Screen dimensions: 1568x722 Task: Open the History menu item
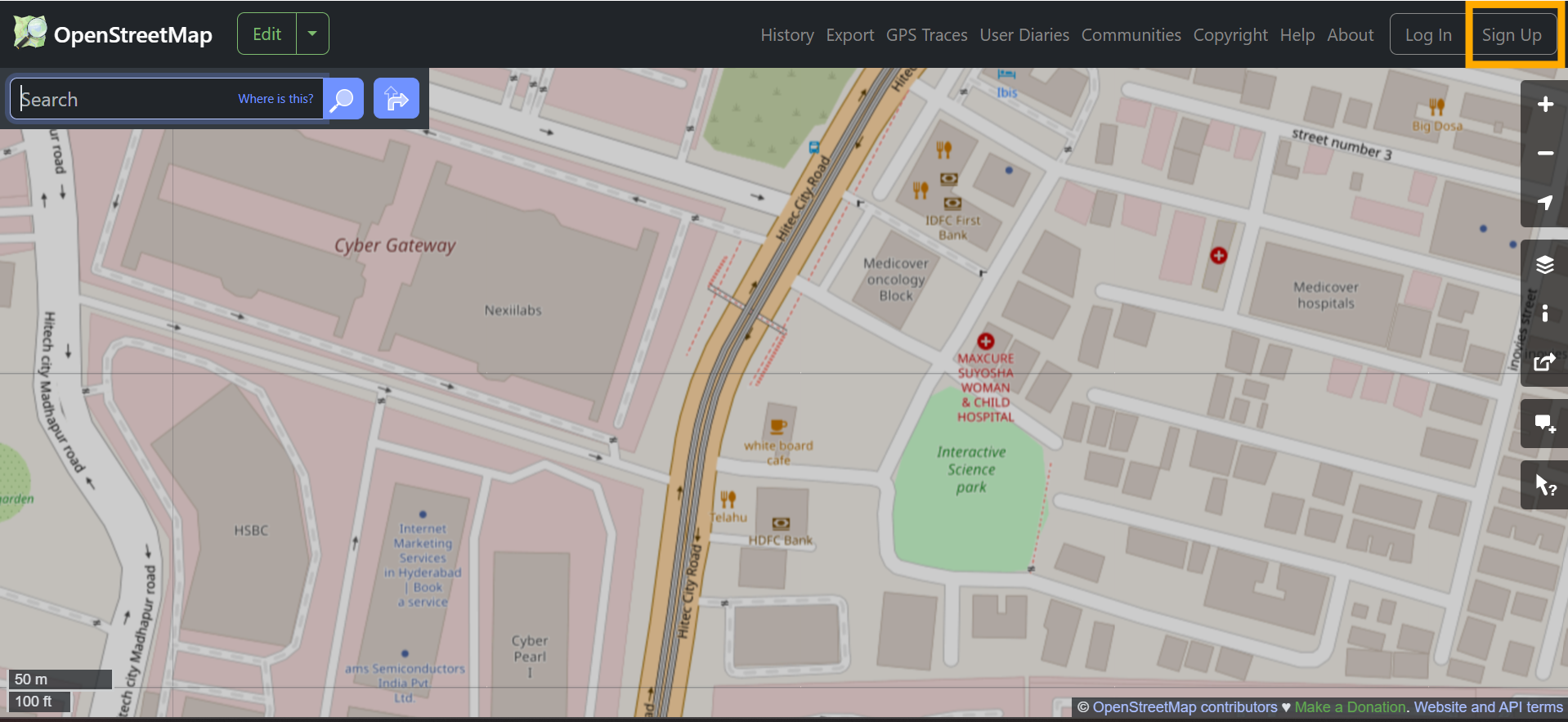786,35
